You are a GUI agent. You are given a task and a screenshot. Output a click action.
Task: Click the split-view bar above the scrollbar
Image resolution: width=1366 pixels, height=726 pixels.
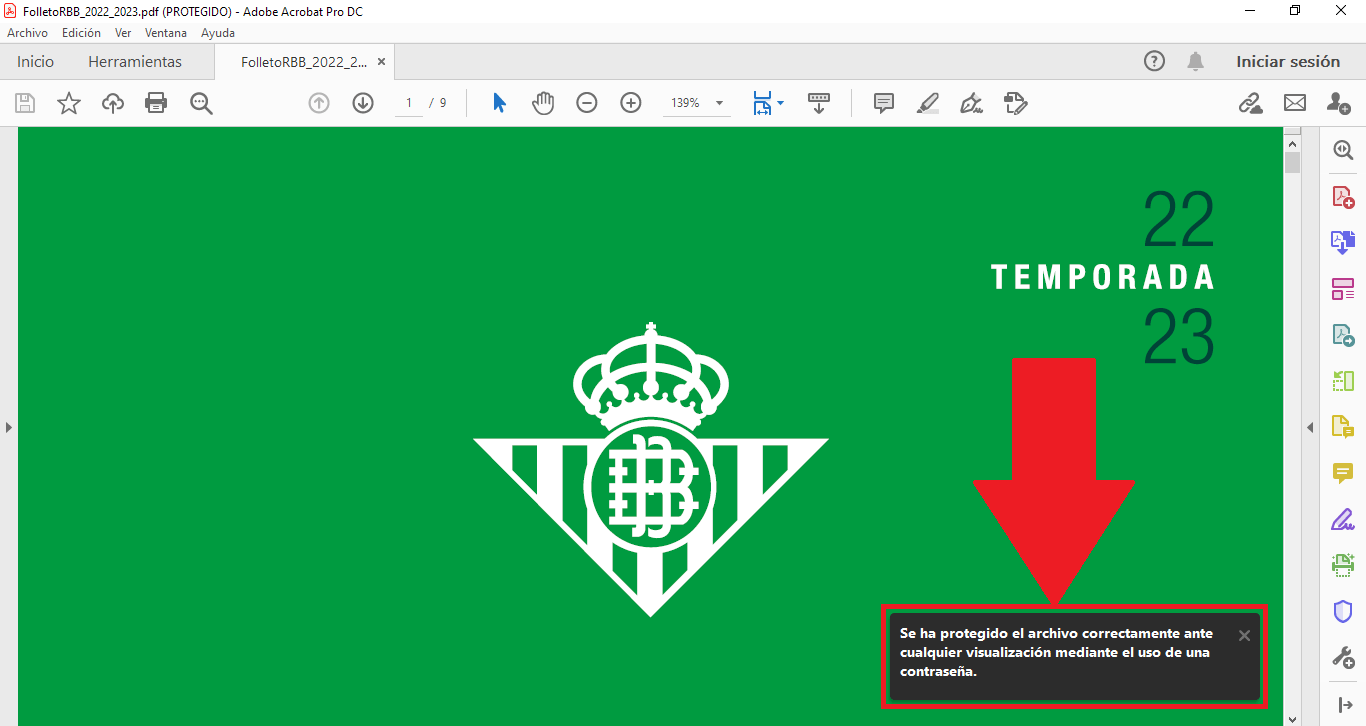tap(1292, 130)
